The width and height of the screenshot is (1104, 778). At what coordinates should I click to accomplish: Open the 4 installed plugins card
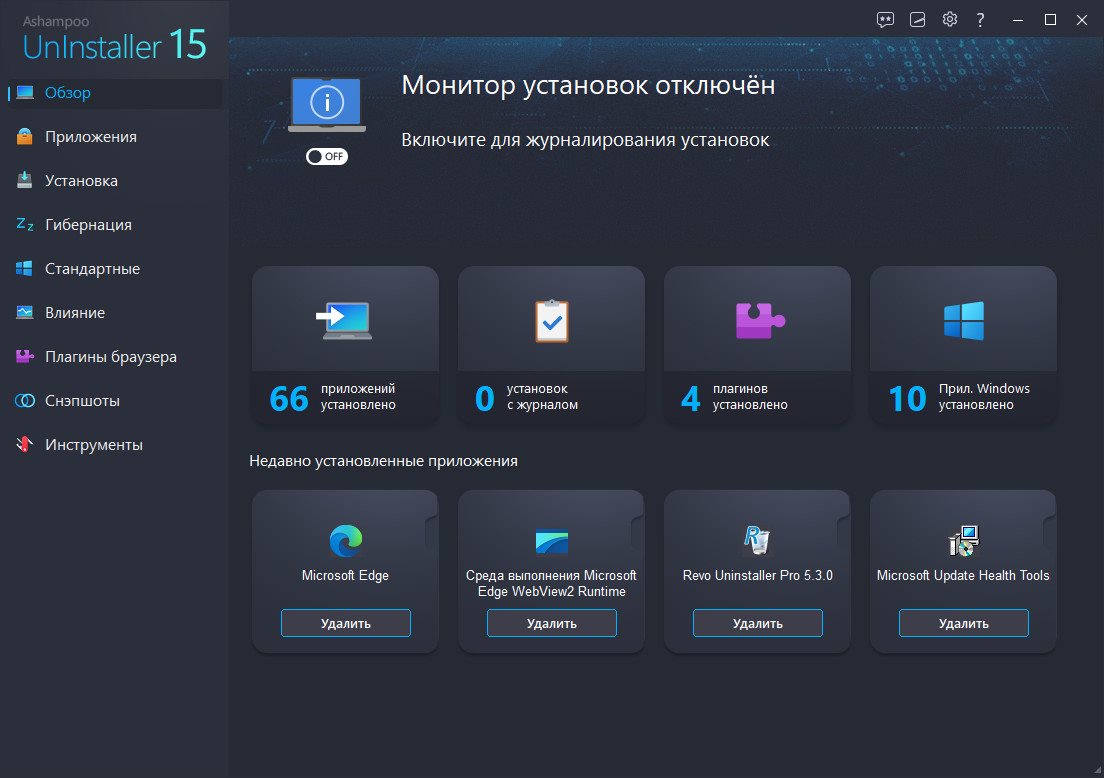[x=758, y=345]
